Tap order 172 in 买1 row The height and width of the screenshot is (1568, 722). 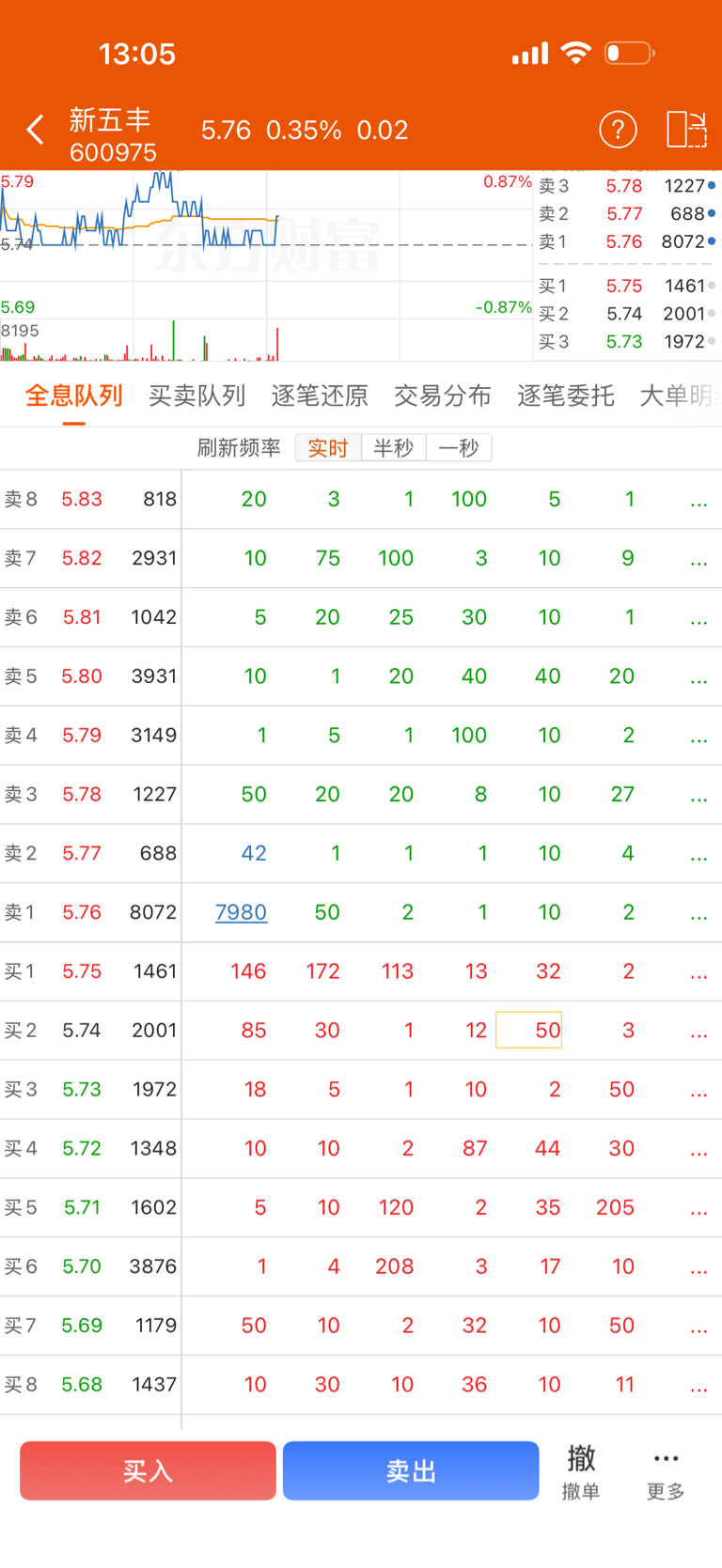point(322,971)
